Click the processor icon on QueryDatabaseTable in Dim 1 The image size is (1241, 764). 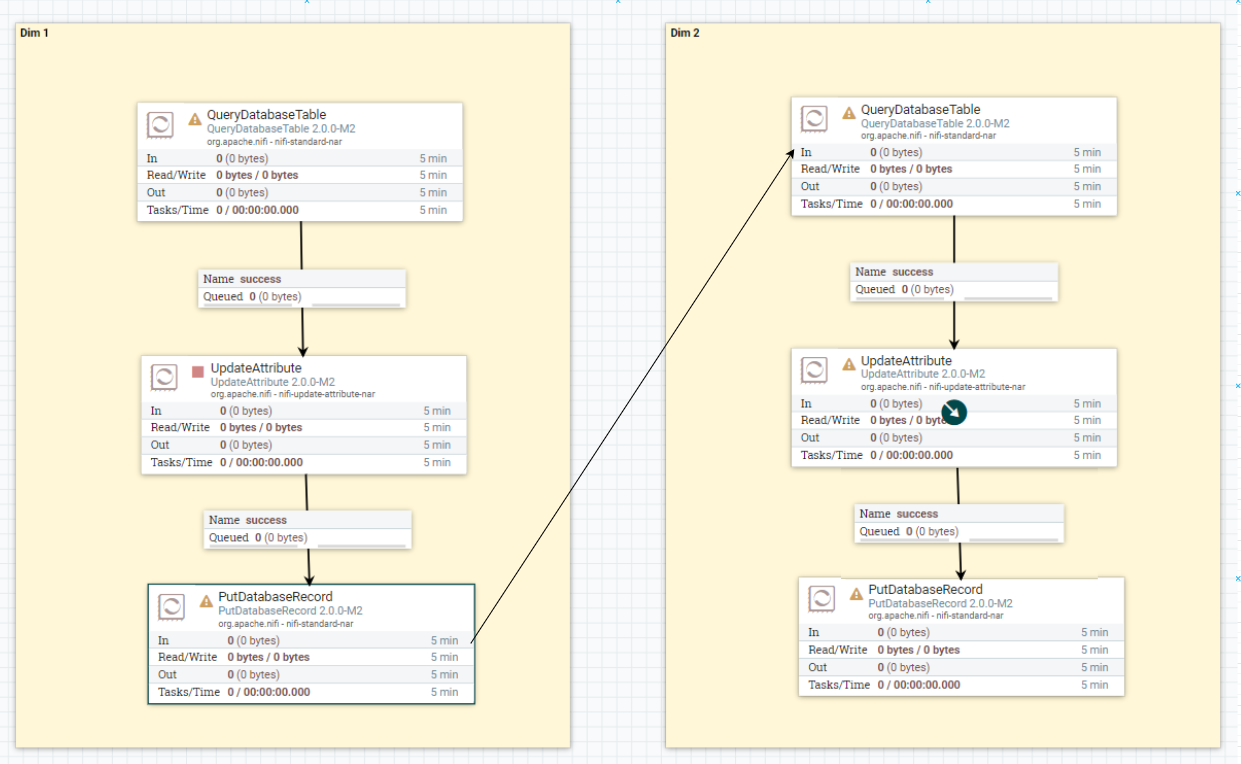pos(160,124)
